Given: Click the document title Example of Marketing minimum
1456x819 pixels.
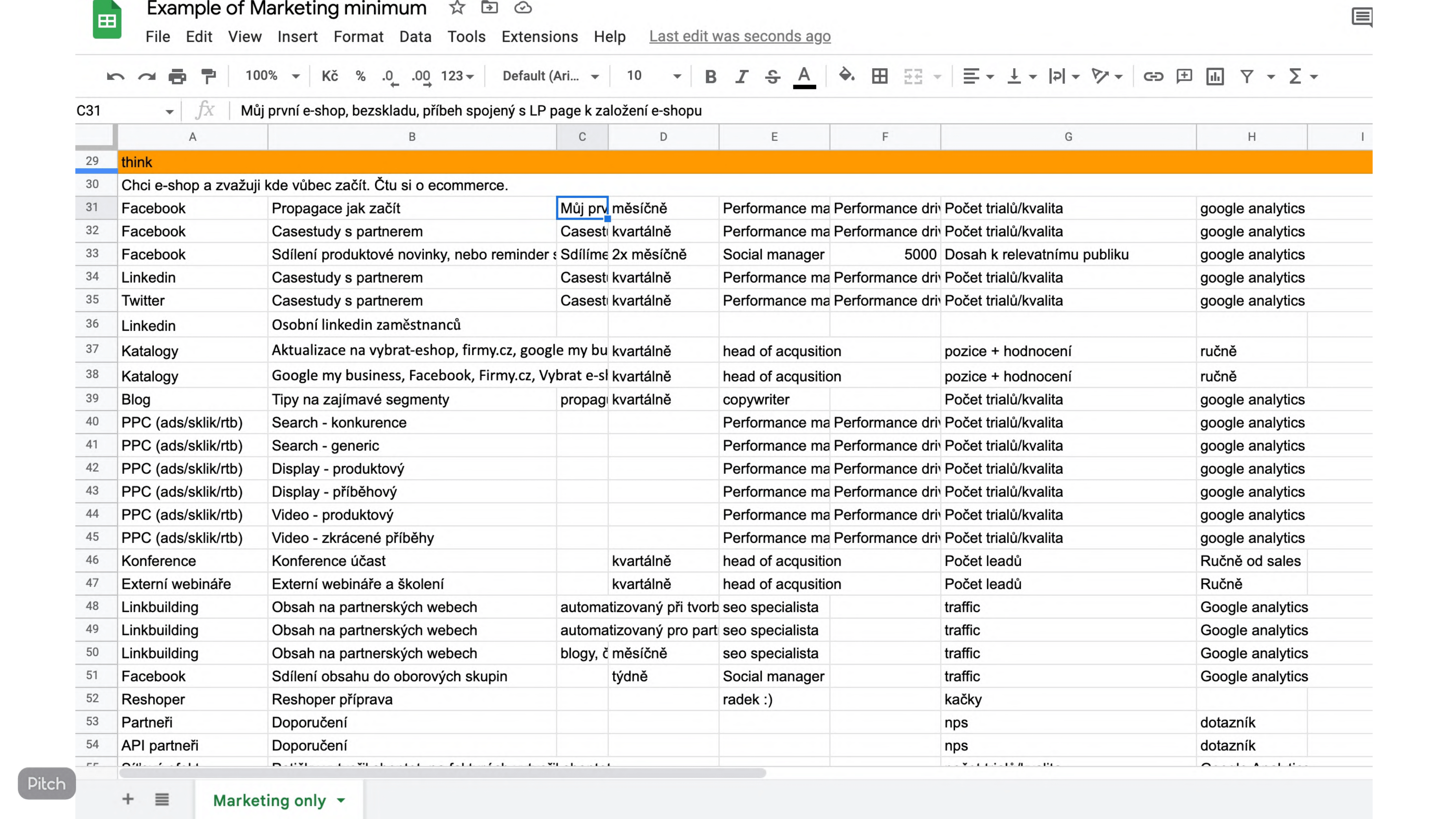Looking at the screenshot, I should [x=286, y=8].
